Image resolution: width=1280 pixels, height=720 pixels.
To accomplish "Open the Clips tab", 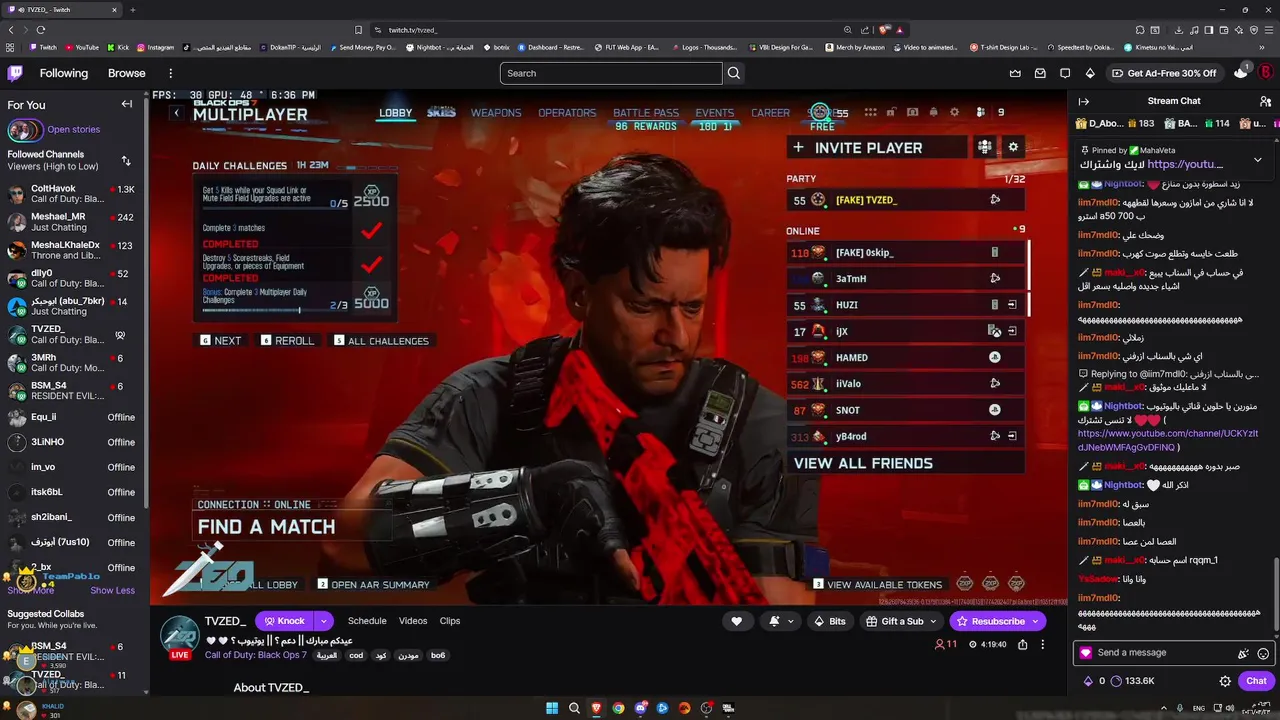I will pos(450,621).
